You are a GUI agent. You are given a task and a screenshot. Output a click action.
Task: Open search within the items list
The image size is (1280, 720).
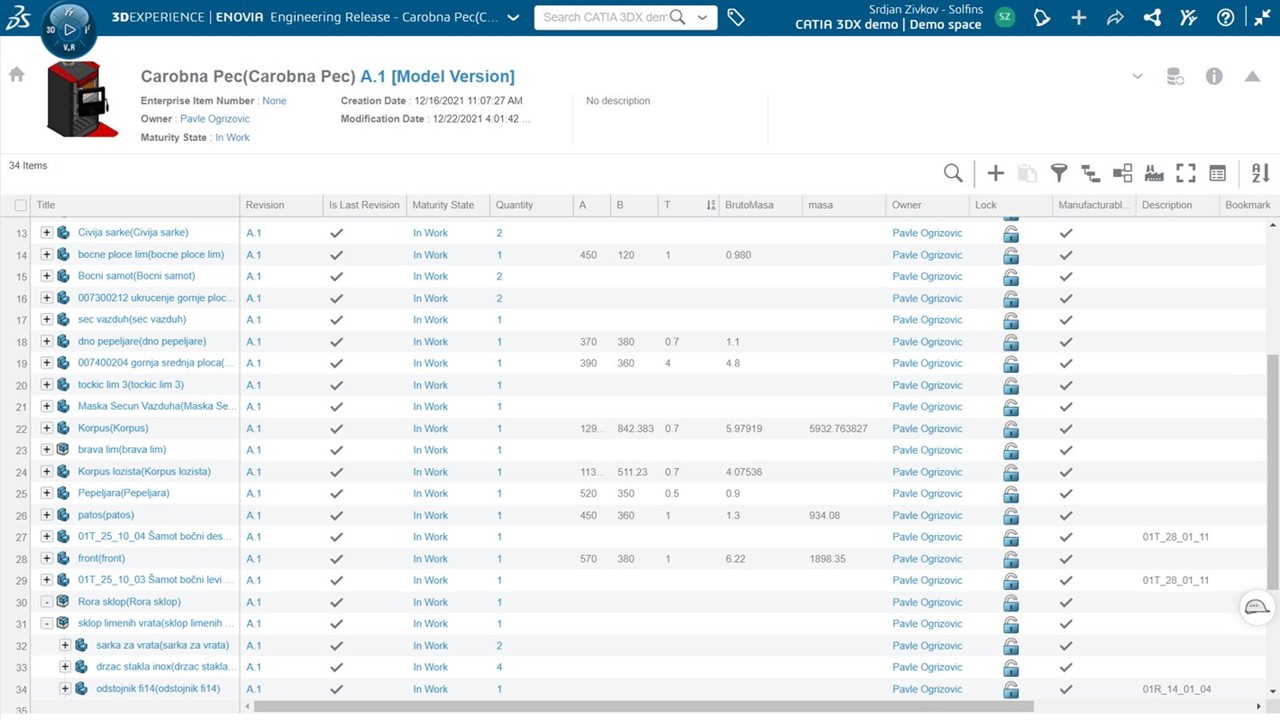pos(952,172)
